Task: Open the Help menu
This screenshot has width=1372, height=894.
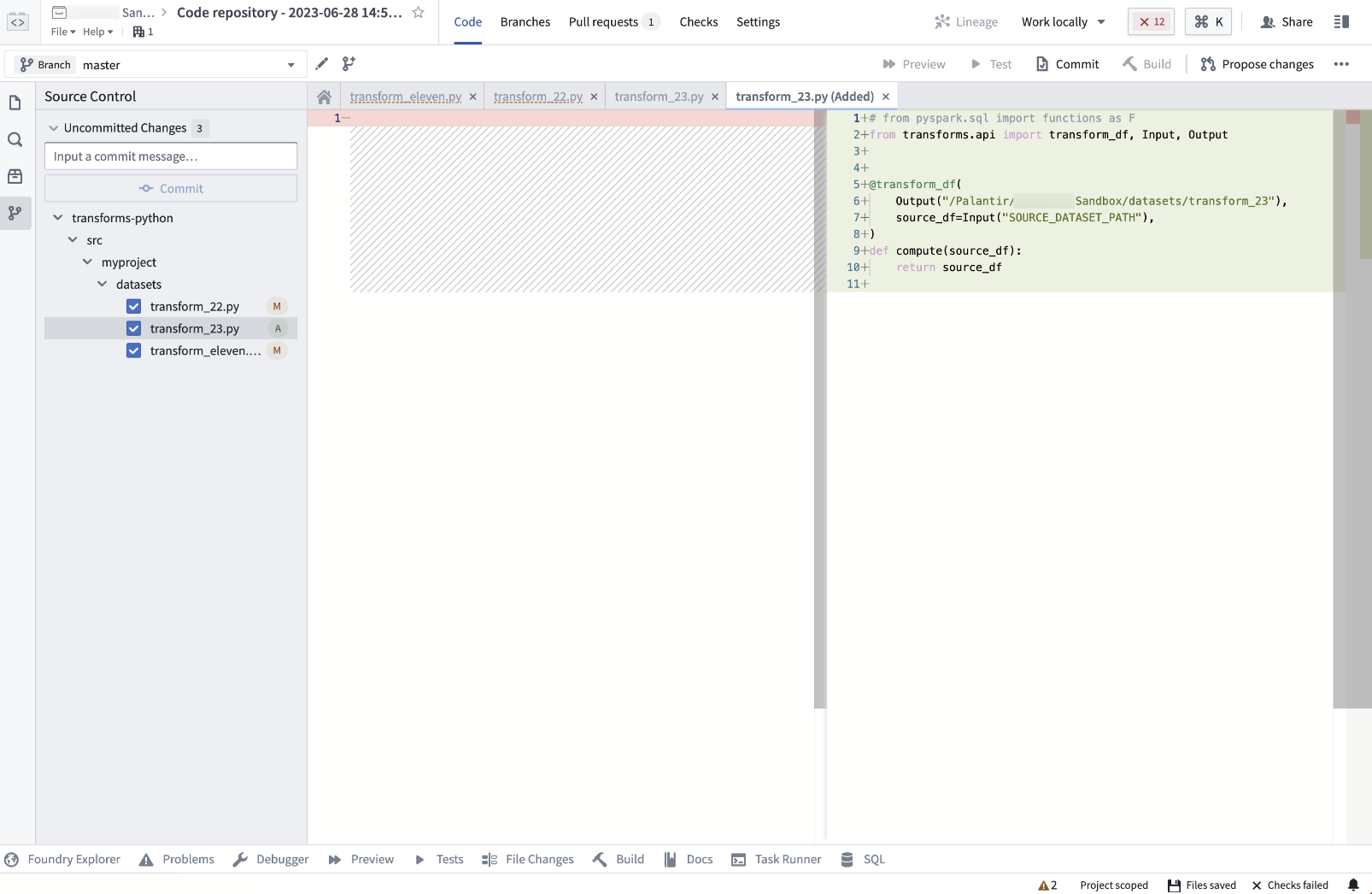Action: pyautogui.click(x=97, y=32)
